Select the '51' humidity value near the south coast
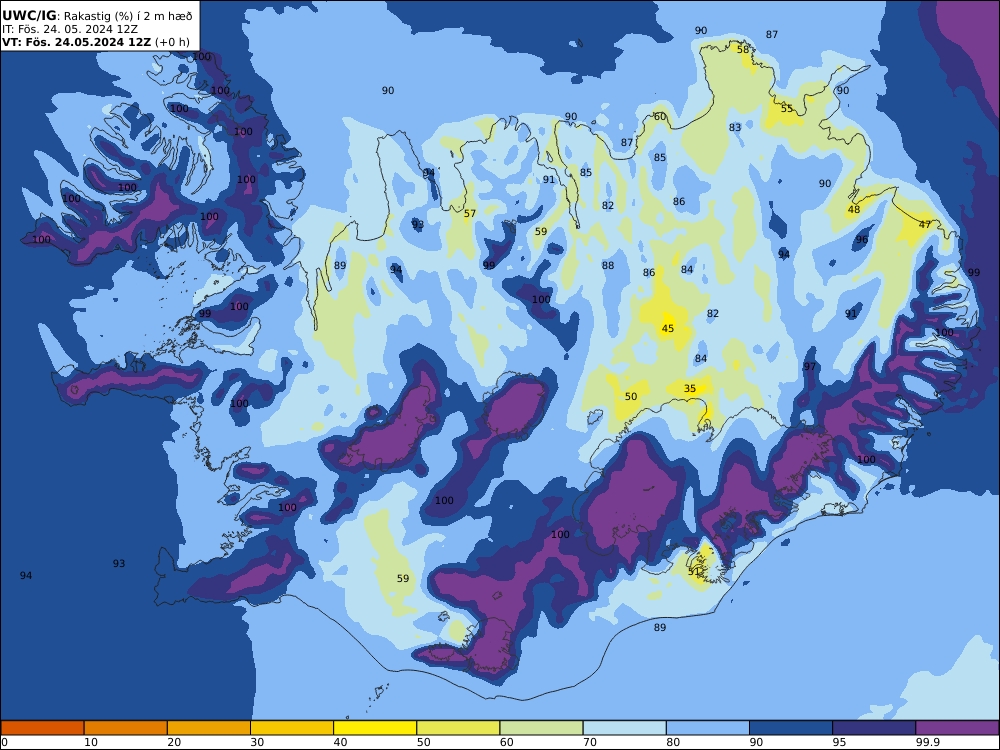 [x=695, y=572]
